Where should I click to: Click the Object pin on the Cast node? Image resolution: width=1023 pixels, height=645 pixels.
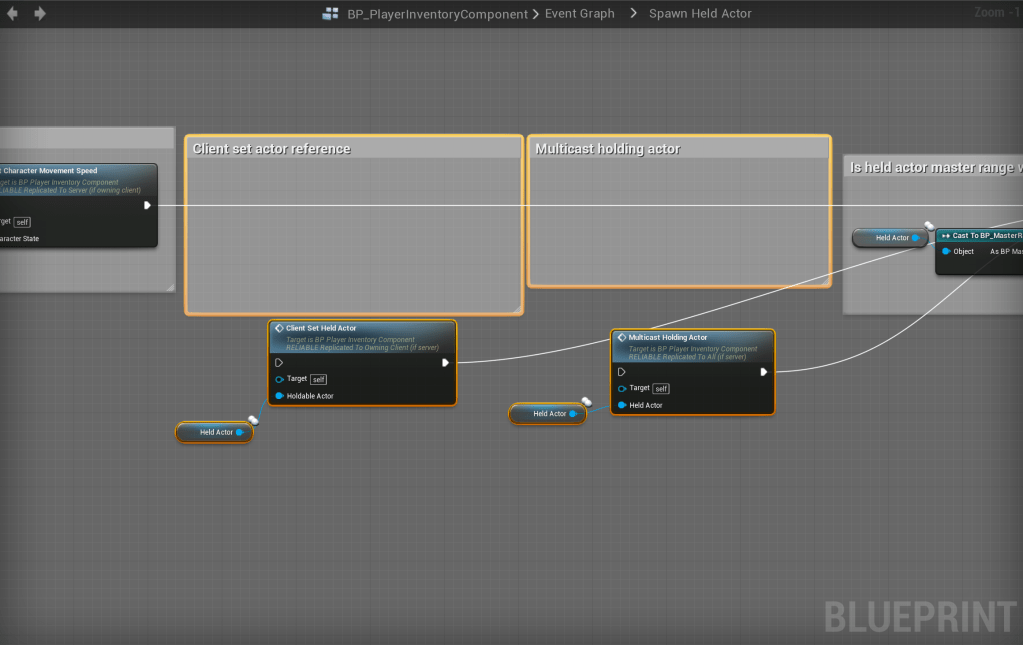click(x=946, y=251)
